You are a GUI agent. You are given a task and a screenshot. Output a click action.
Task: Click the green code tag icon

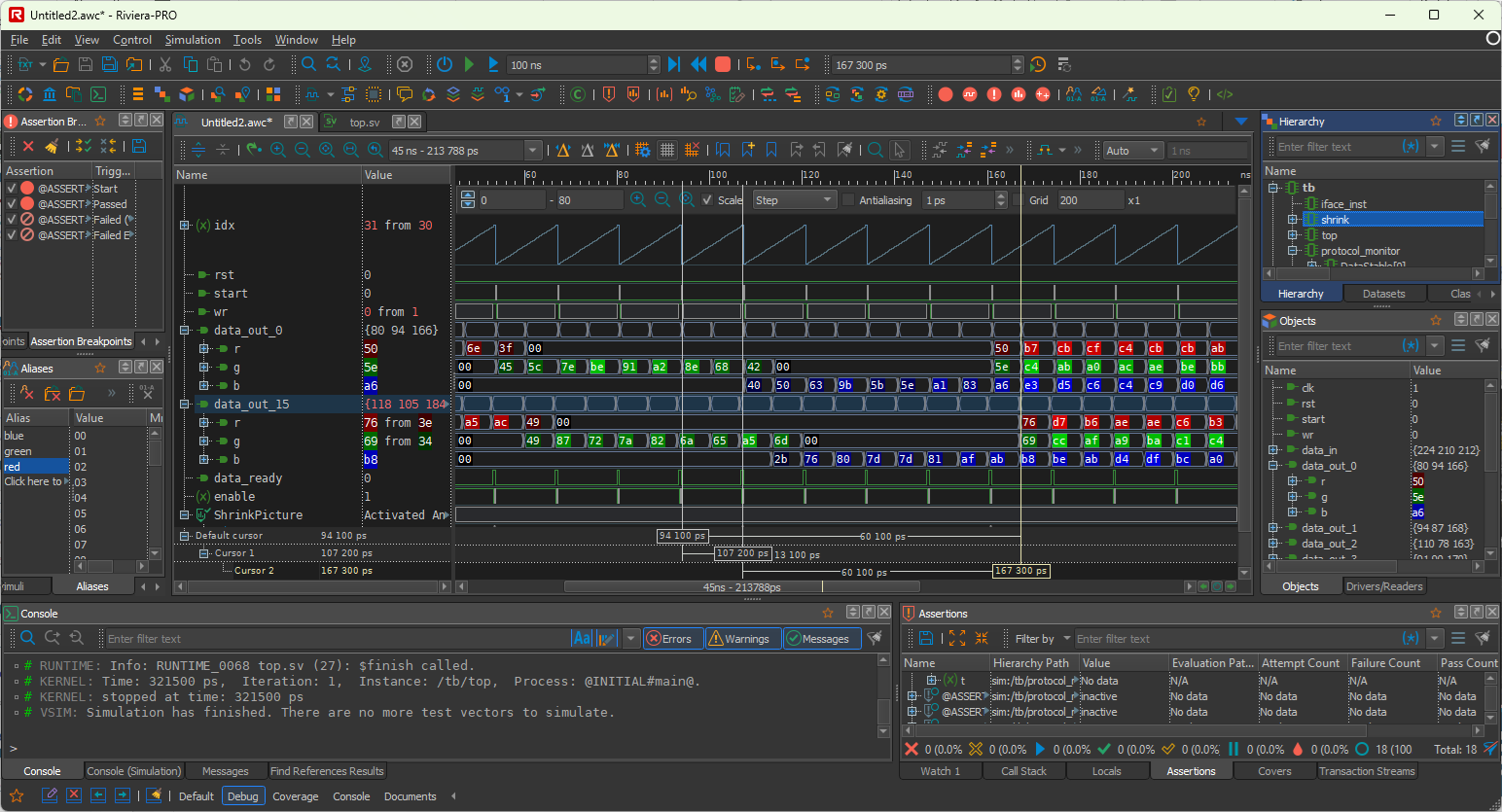[x=1225, y=94]
